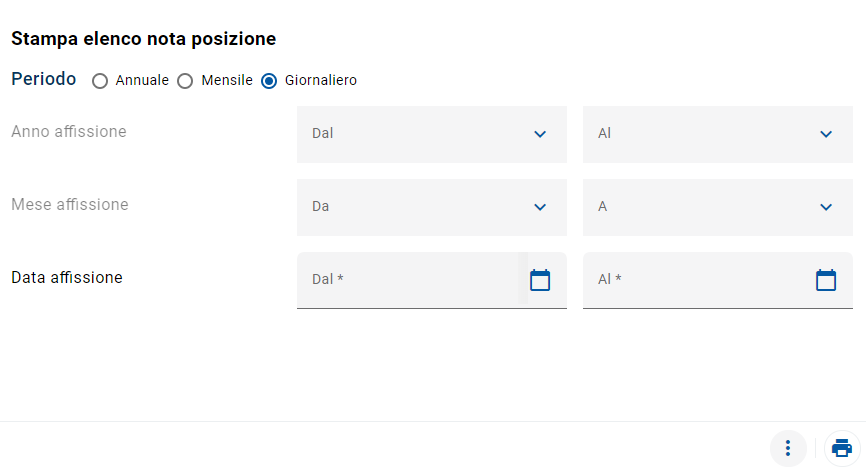Select the Annuale period radio button
The image size is (866, 469).
[x=100, y=81]
